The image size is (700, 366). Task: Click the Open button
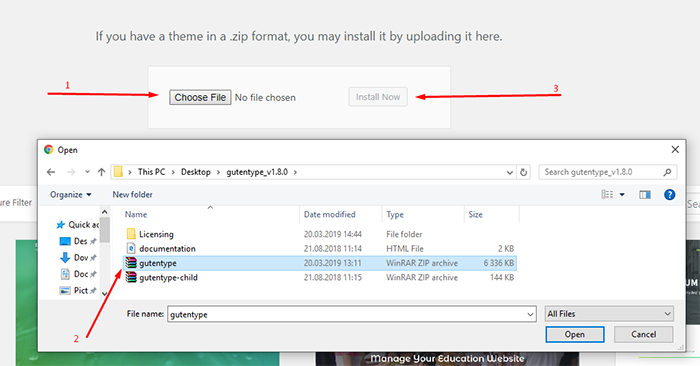(x=575, y=334)
